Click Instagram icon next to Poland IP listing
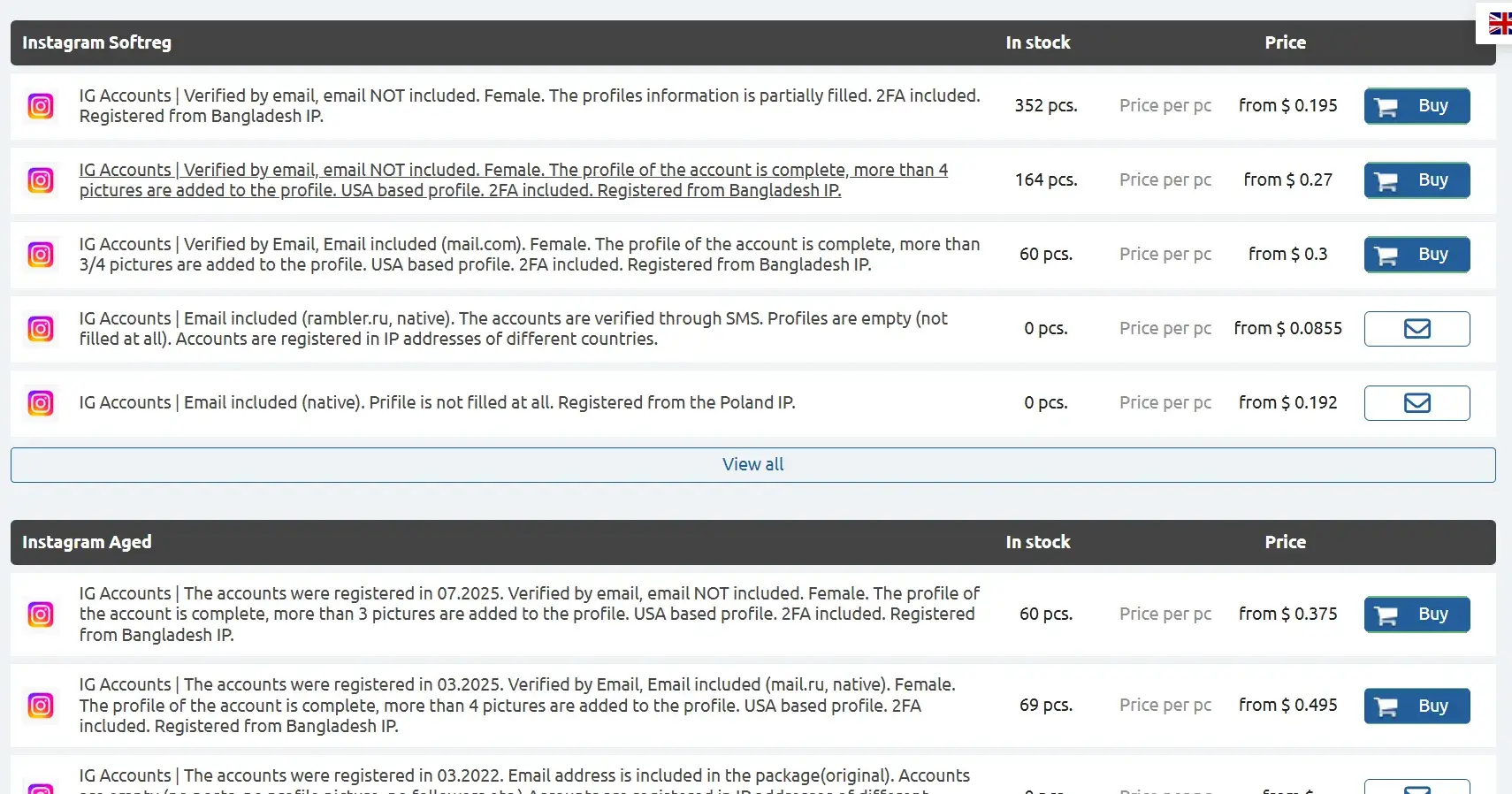Image resolution: width=1512 pixels, height=794 pixels. 41,403
